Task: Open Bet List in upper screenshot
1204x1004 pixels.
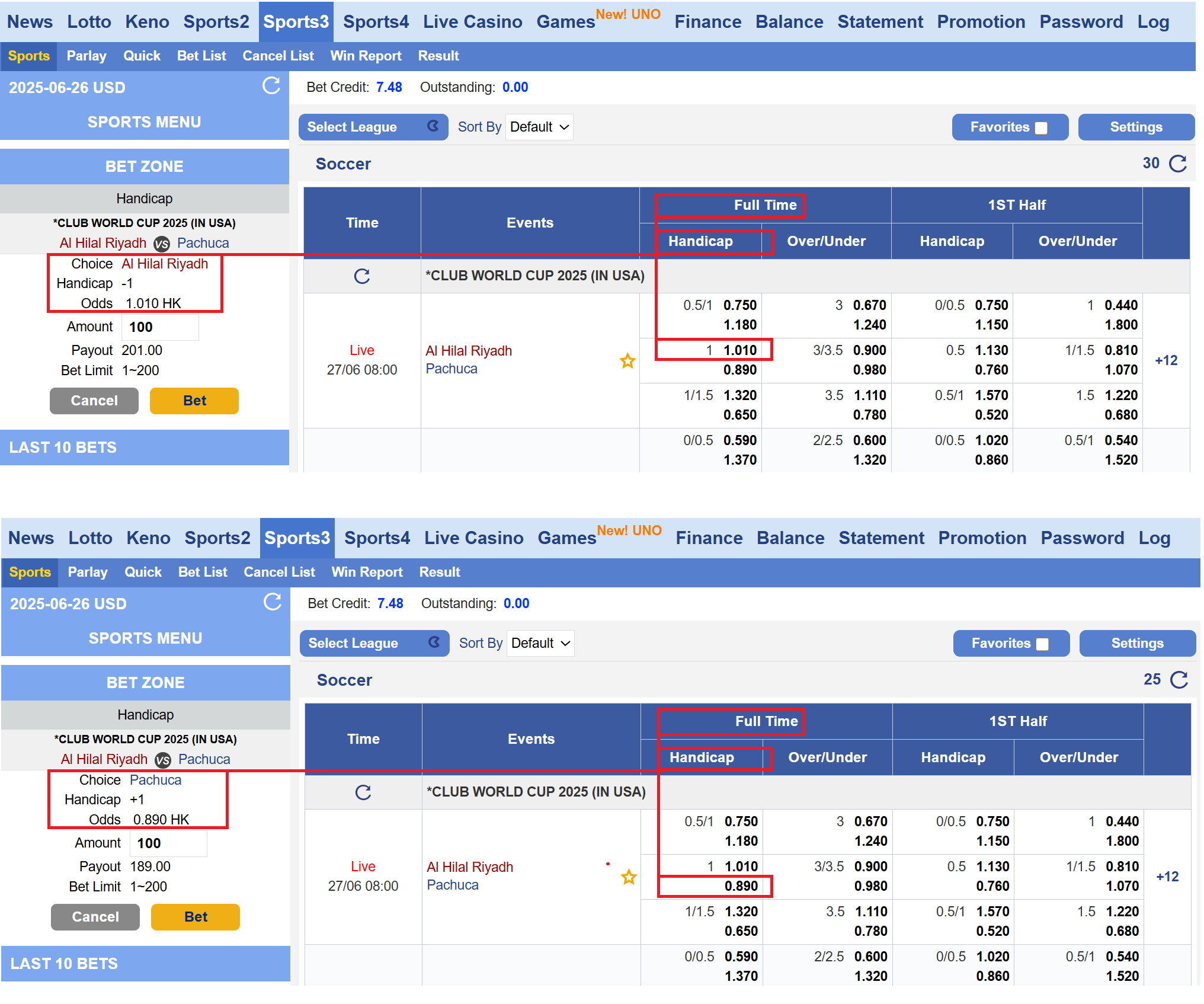Action: [201, 56]
